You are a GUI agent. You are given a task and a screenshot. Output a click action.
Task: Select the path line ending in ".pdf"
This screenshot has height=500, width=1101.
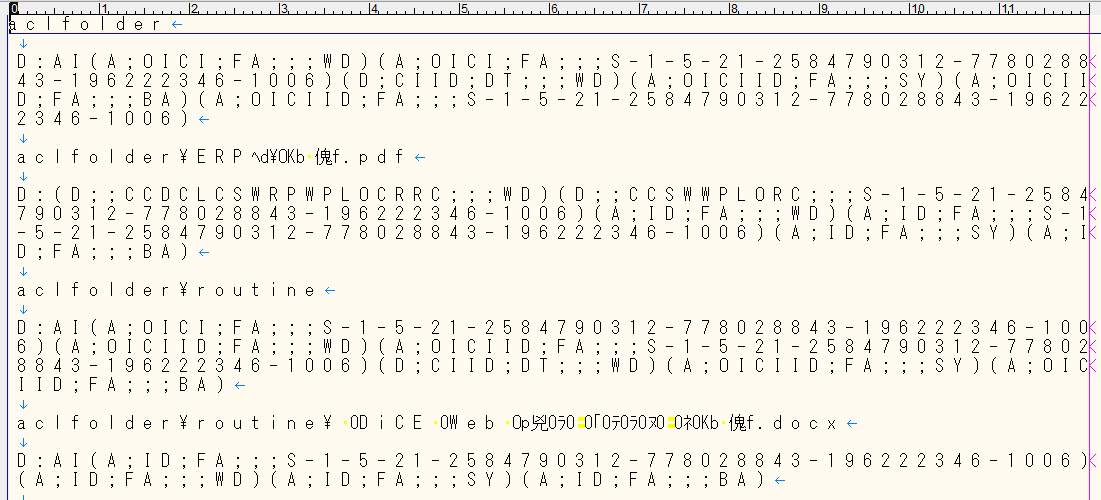click(211, 157)
